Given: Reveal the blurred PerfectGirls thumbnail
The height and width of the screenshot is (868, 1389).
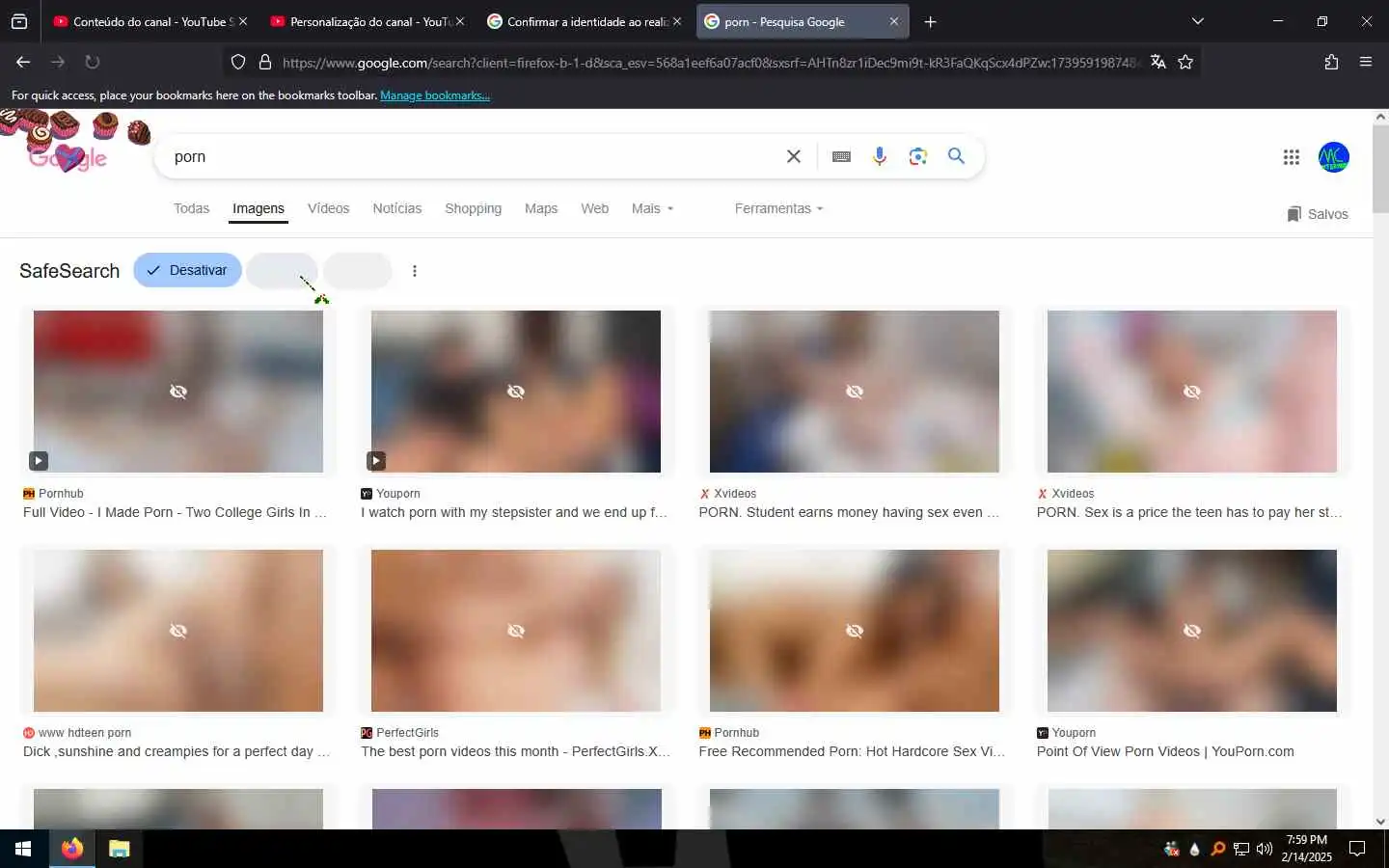Looking at the screenshot, I should tap(516, 631).
